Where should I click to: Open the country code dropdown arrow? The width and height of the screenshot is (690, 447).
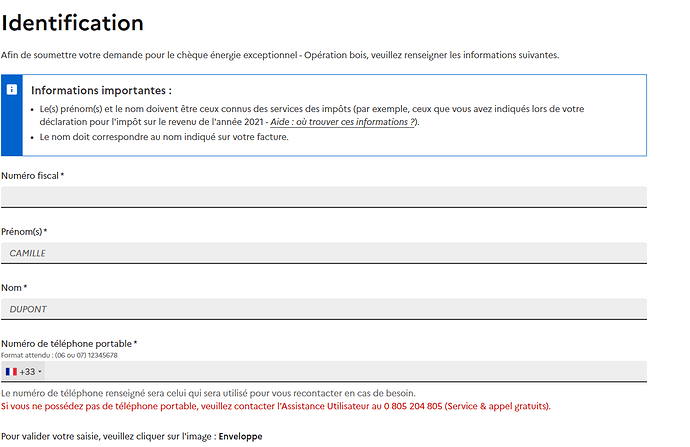[x=40, y=372]
